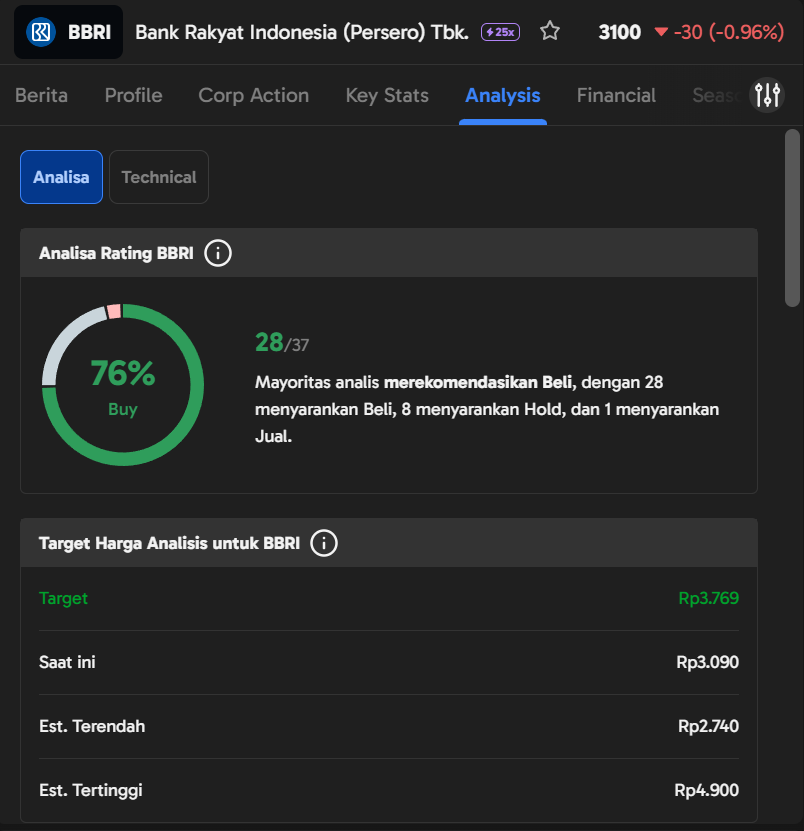
Task: Click the Est. Terendah row label
Action: (92, 726)
